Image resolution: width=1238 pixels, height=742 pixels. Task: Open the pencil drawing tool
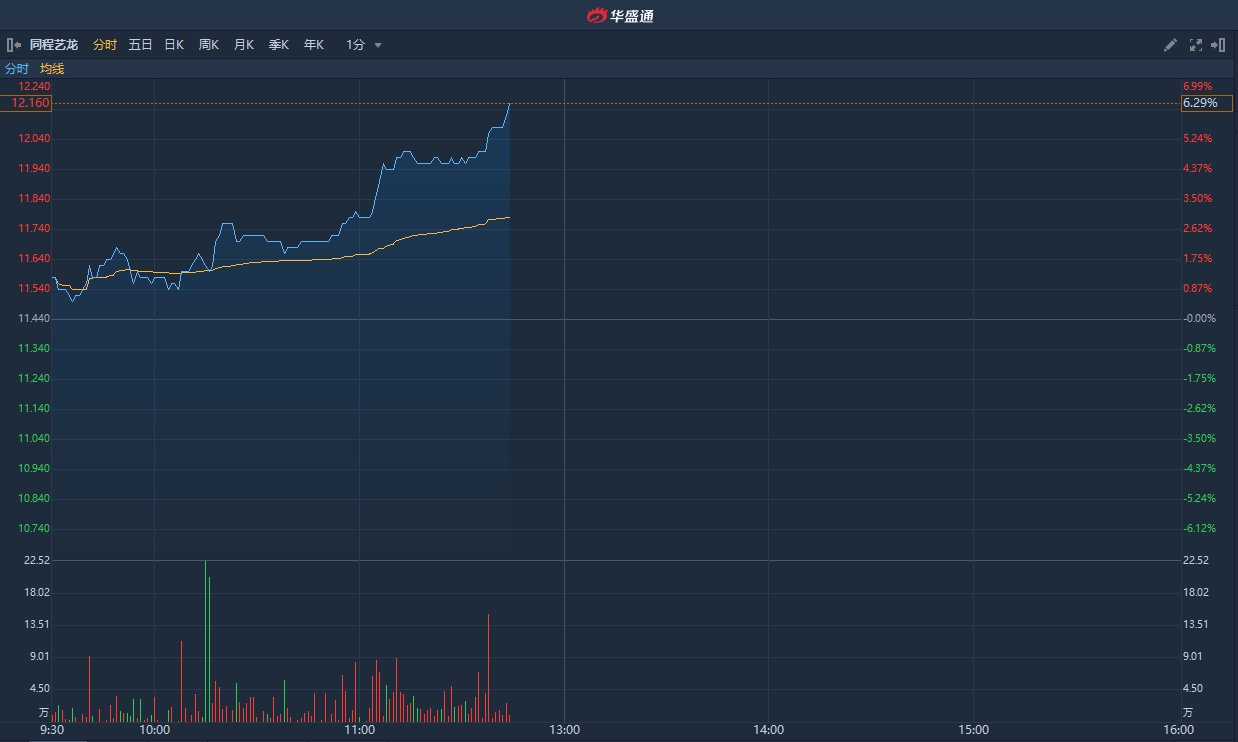1170,45
